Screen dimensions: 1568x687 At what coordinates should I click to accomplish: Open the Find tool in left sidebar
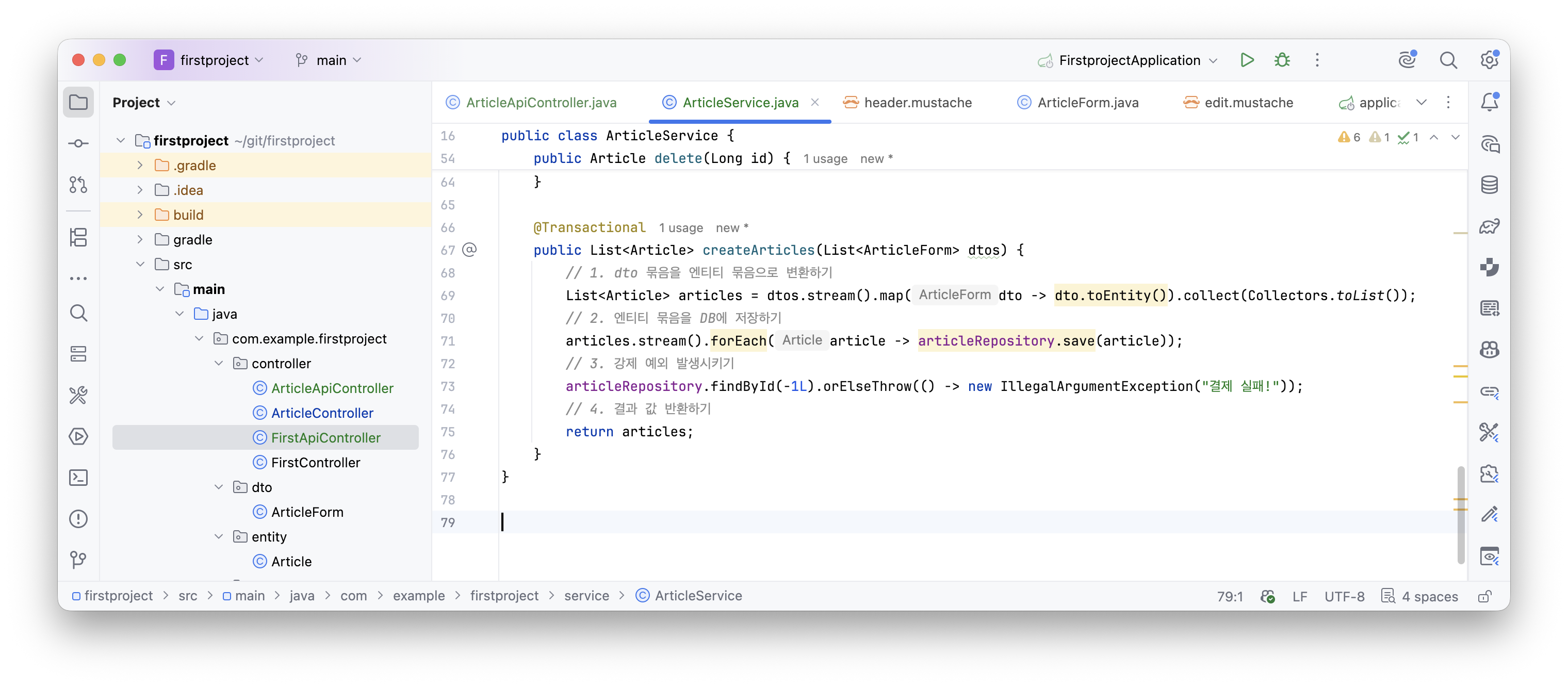coord(78,313)
